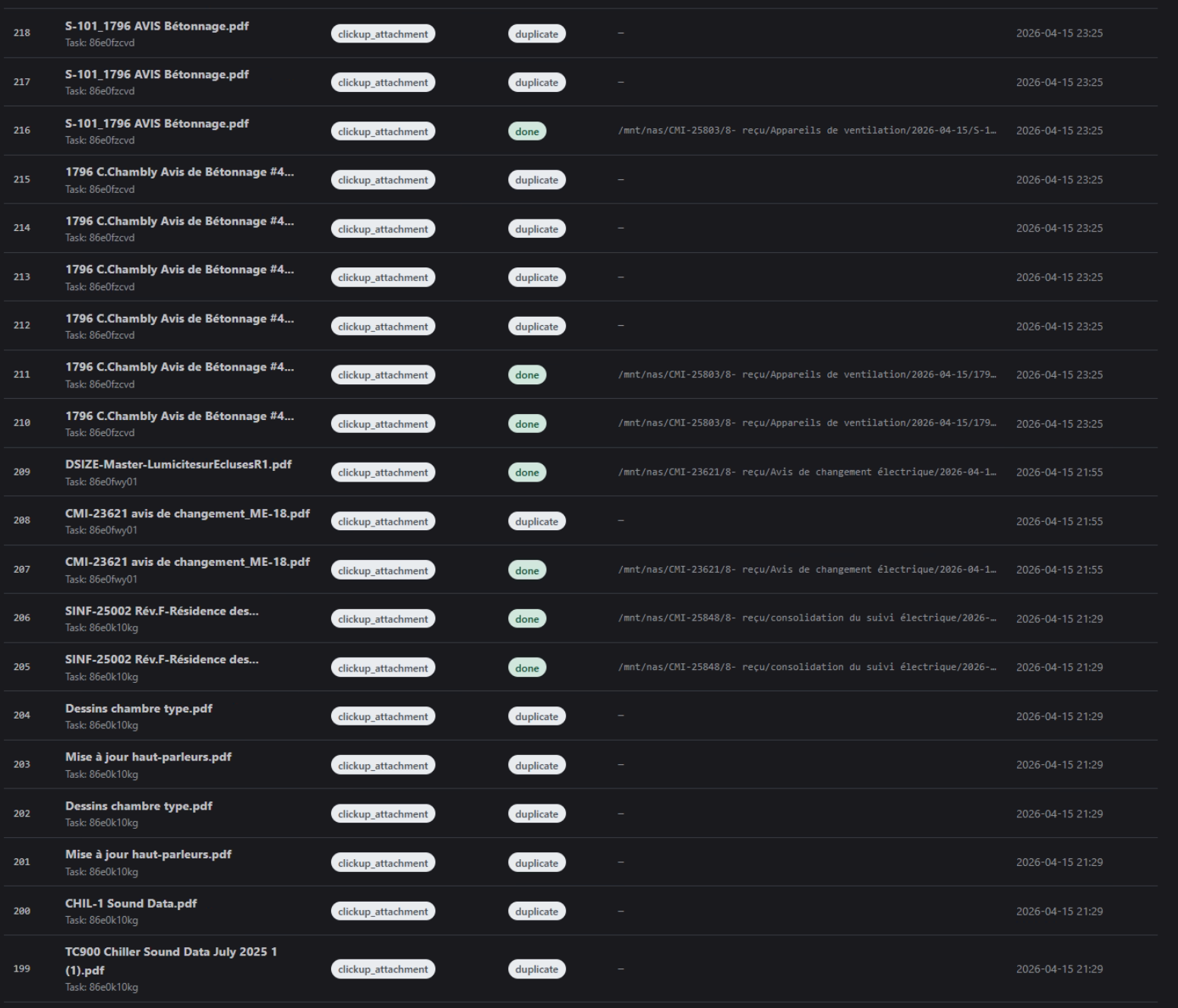Click the consolidation path in row 205

807,667
